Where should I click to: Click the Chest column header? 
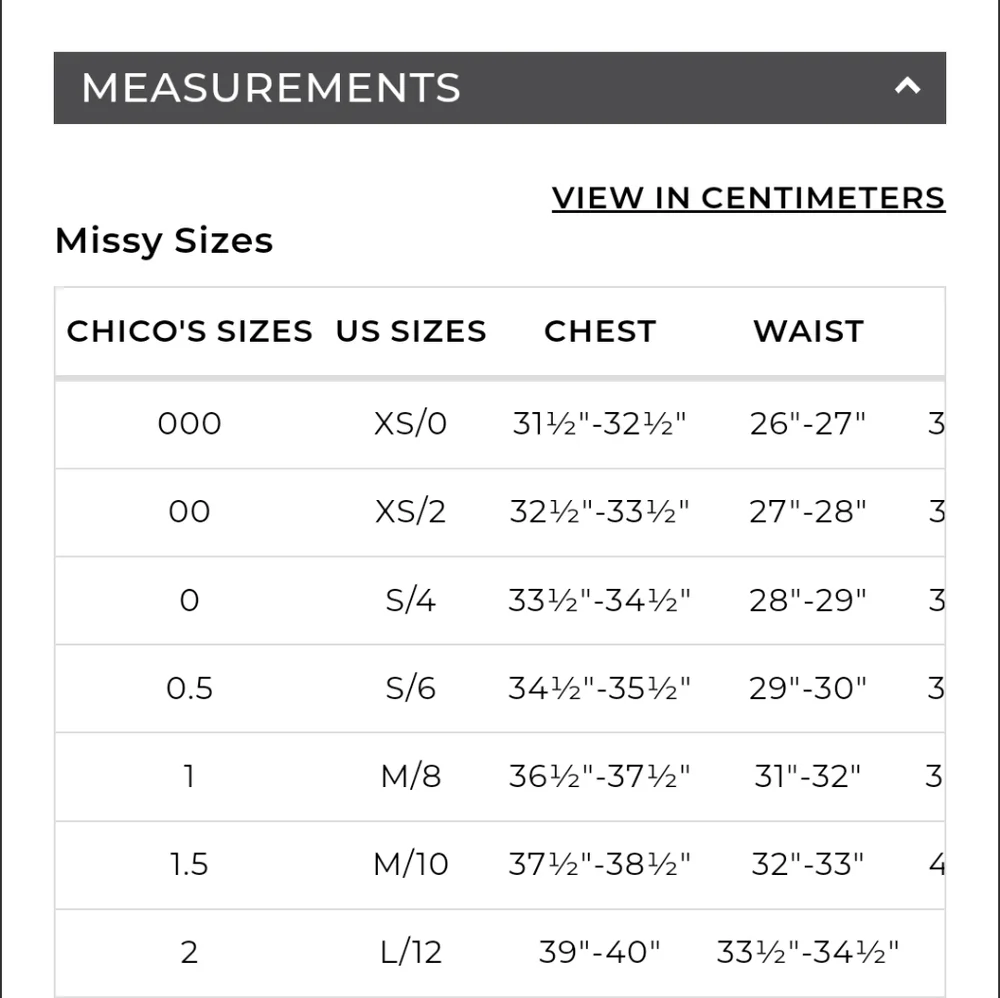[x=600, y=331]
